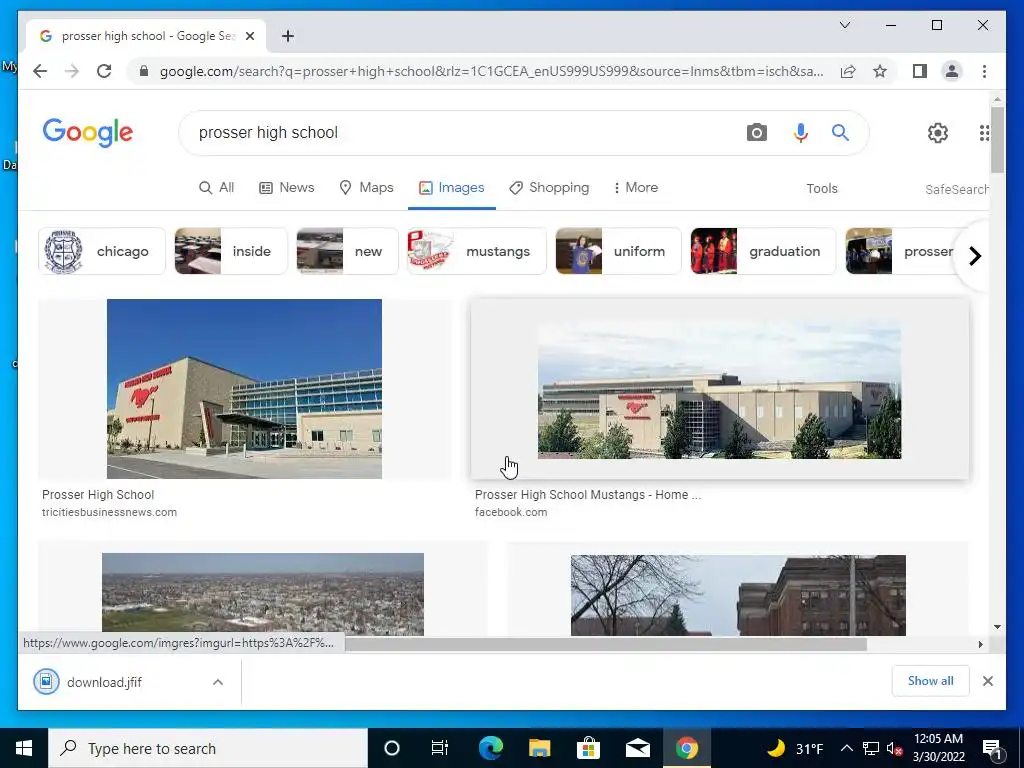
Task: Open a new browser tab
Action: [x=288, y=36]
